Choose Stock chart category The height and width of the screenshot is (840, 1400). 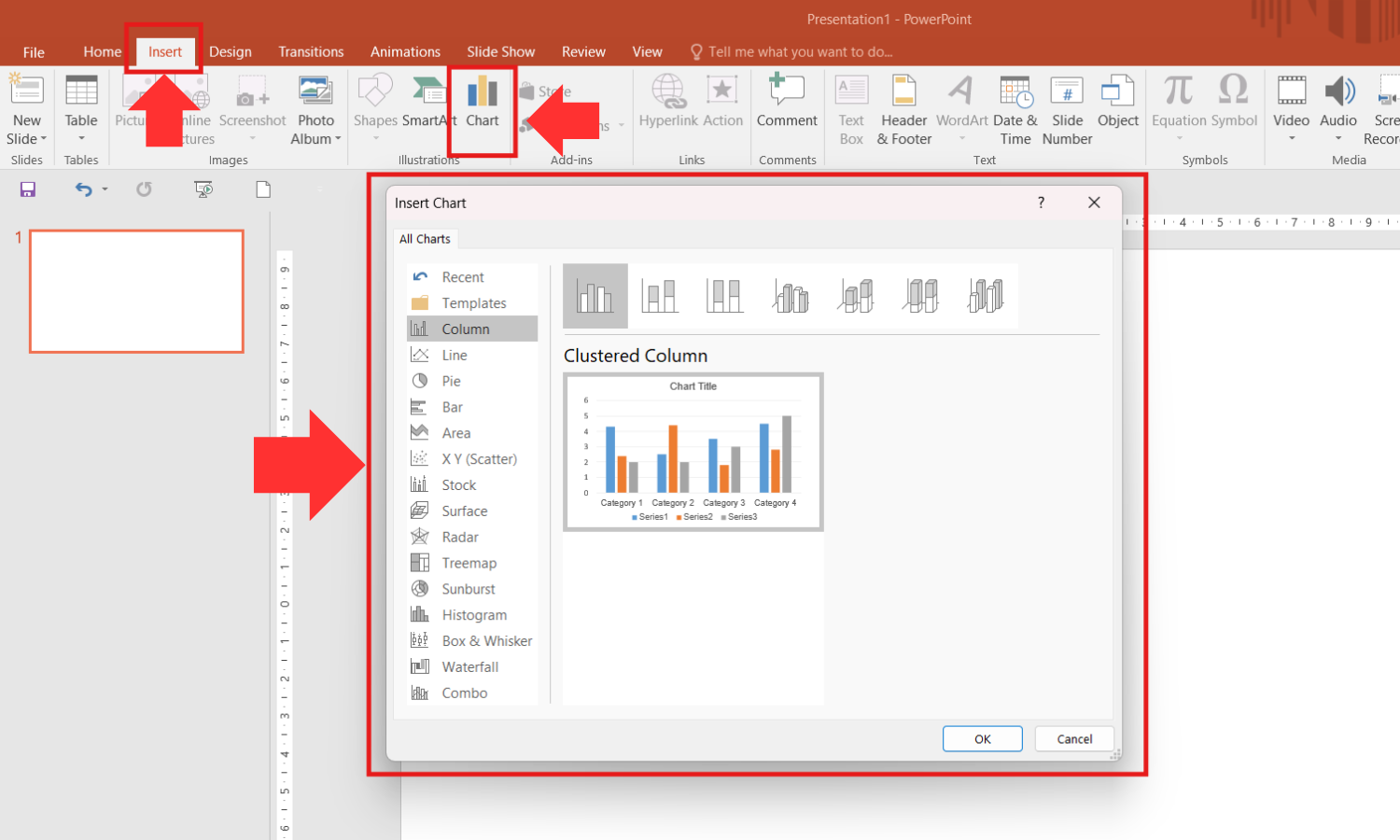[472, 485]
